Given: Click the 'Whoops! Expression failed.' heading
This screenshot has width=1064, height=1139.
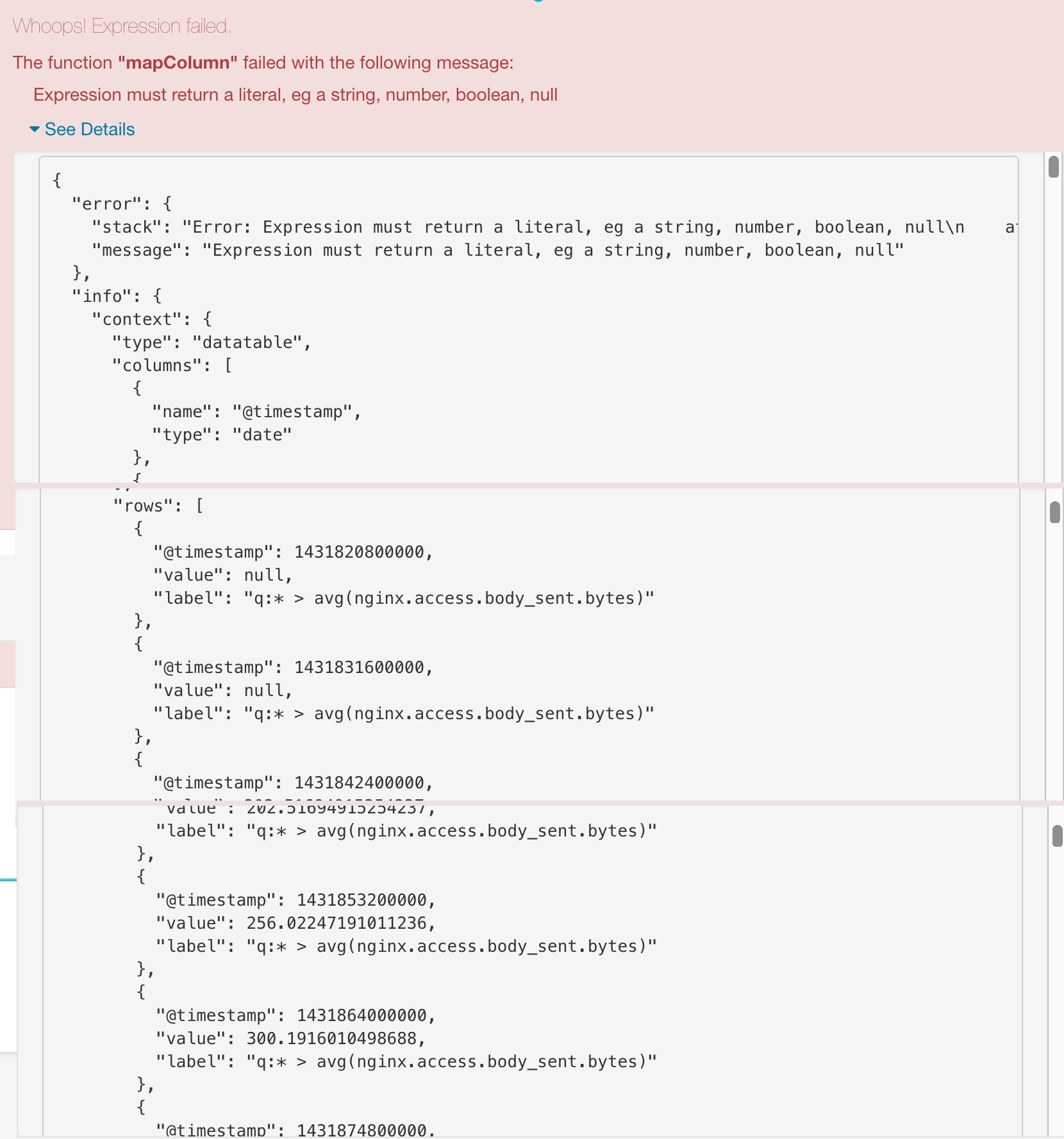Looking at the screenshot, I should 122,26.
